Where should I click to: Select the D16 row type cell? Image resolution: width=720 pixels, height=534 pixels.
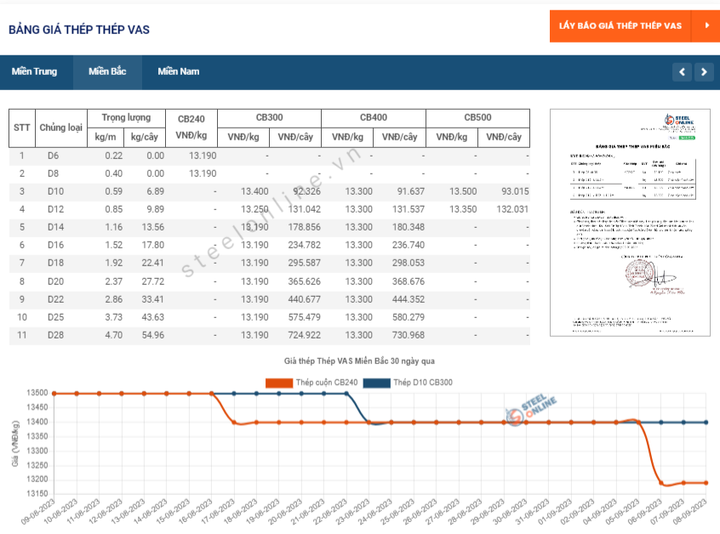(x=56, y=245)
